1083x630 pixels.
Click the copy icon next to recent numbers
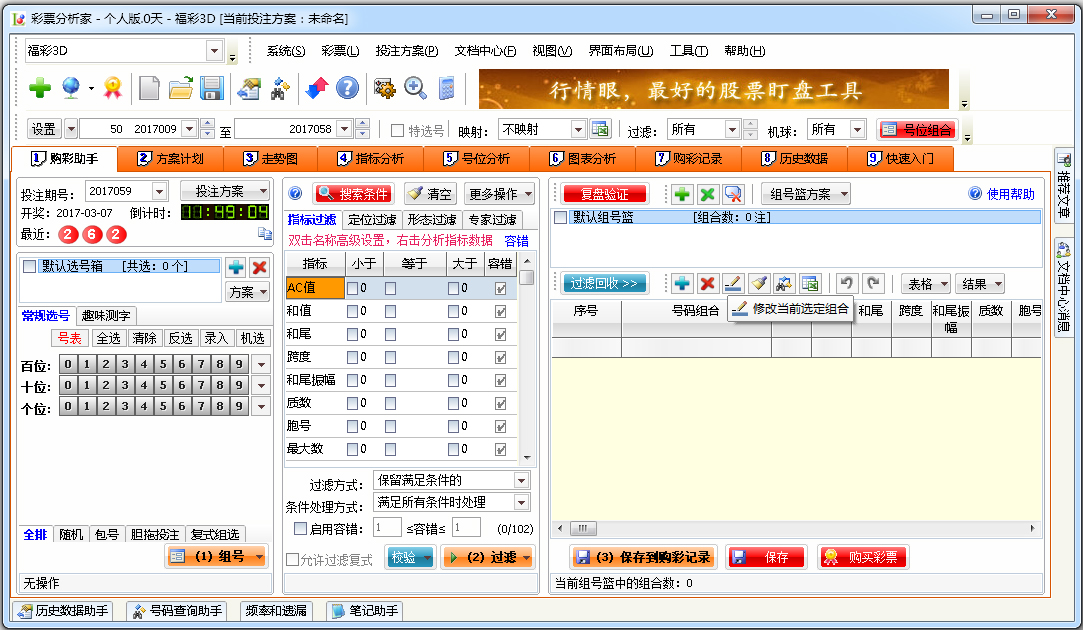point(265,233)
